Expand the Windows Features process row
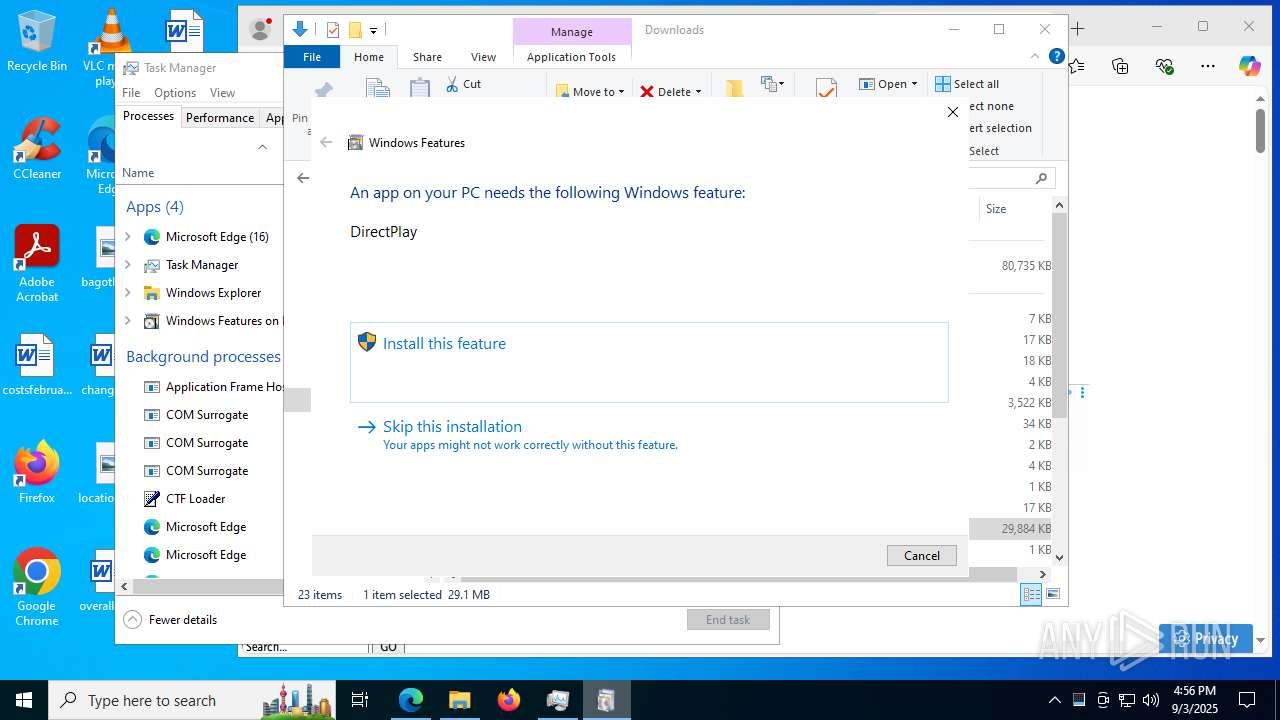Viewport: 1280px width, 720px height. 128,321
